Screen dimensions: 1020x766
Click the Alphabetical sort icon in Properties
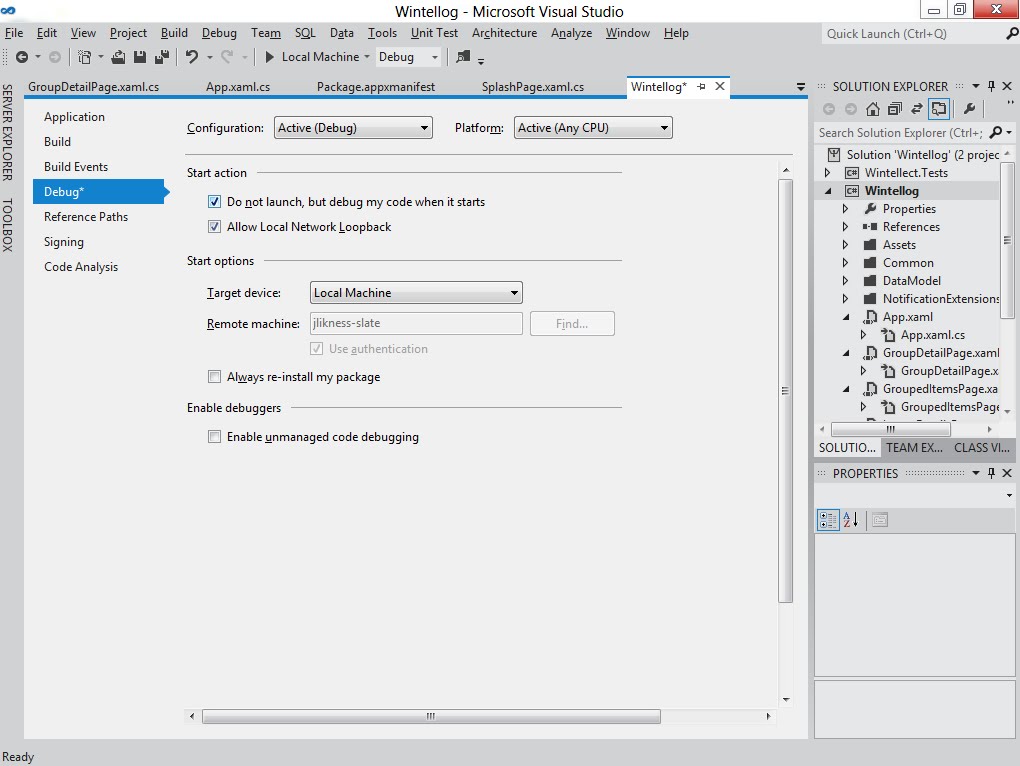click(x=850, y=520)
